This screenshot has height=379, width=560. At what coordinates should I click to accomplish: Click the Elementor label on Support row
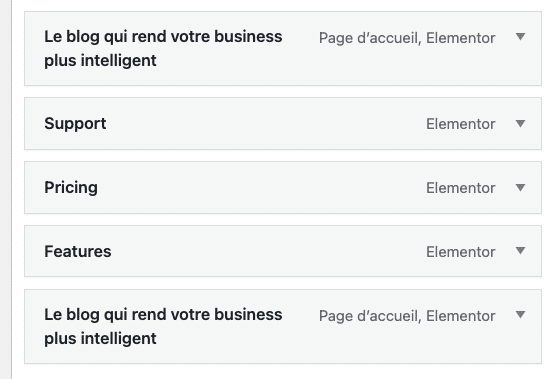(x=460, y=124)
